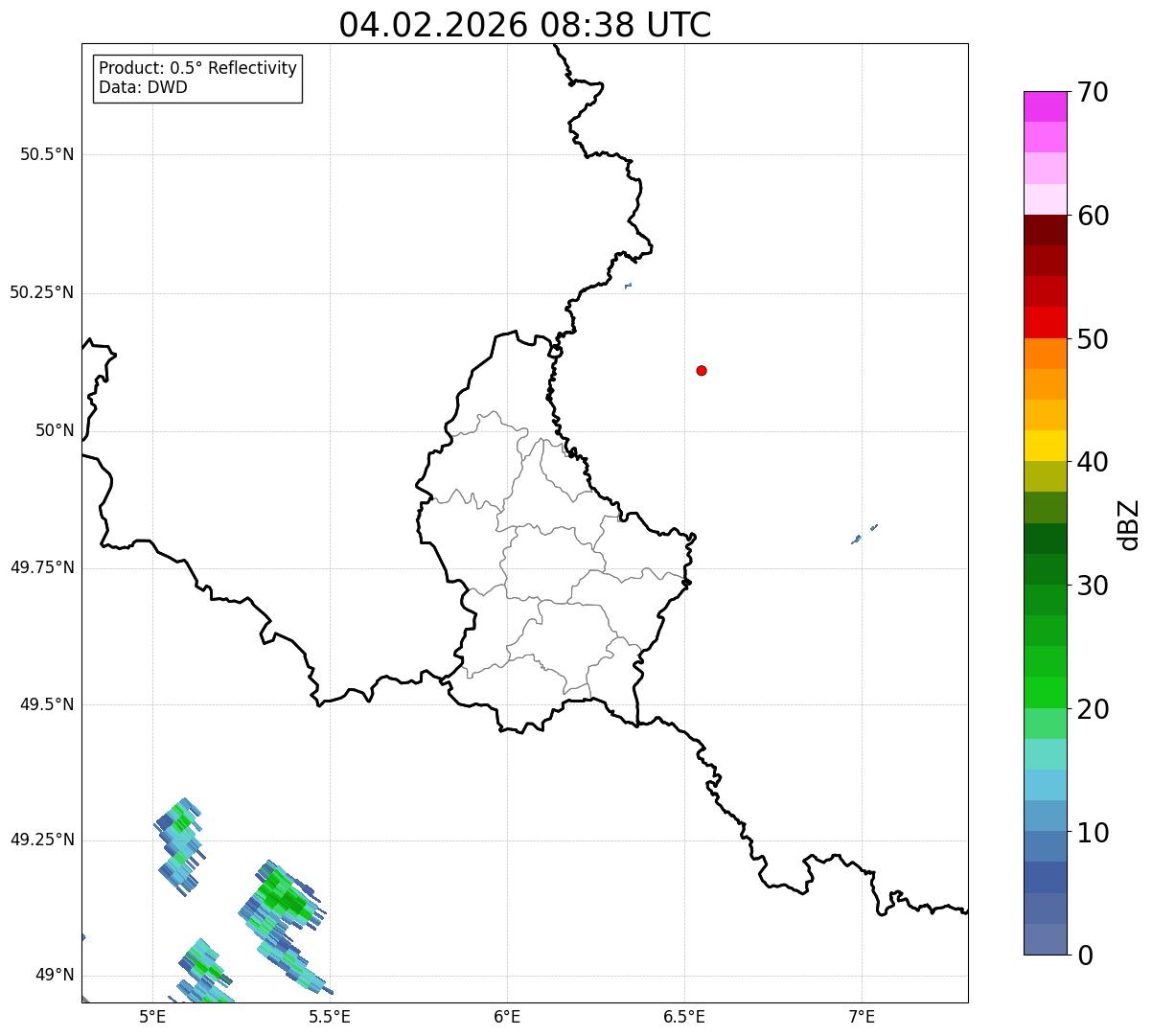Click the 49.5°N latitude label

pos(47,704)
